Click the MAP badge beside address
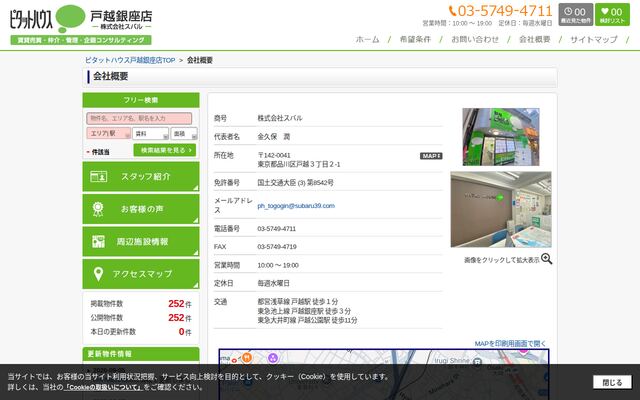Image resolution: width=640 pixels, height=400 pixels. (x=431, y=156)
